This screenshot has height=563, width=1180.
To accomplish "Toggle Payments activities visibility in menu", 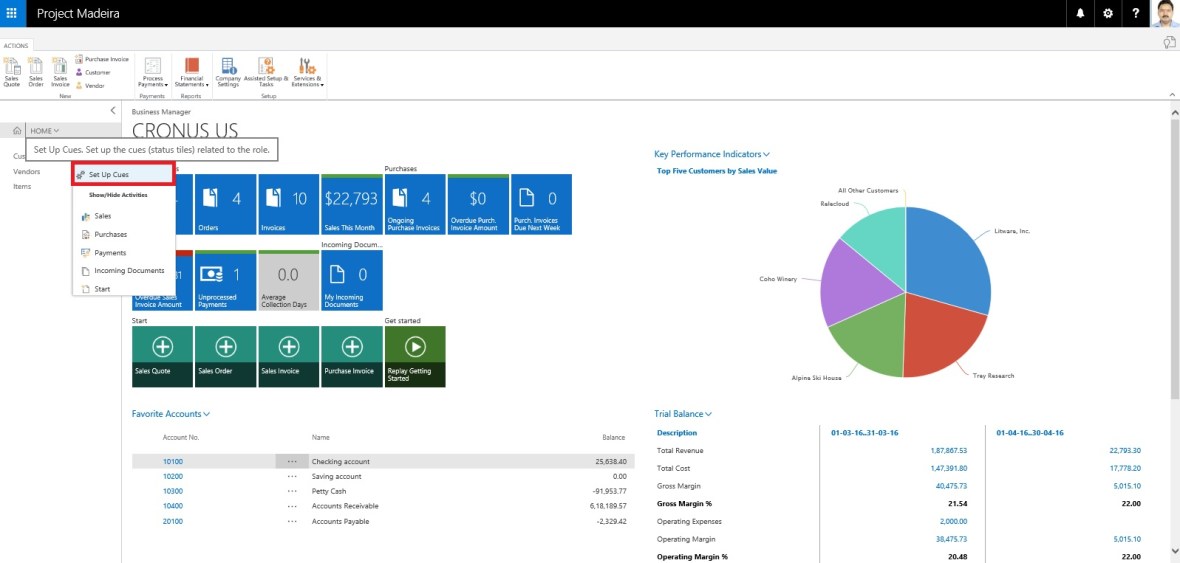I will [x=110, y=253].
